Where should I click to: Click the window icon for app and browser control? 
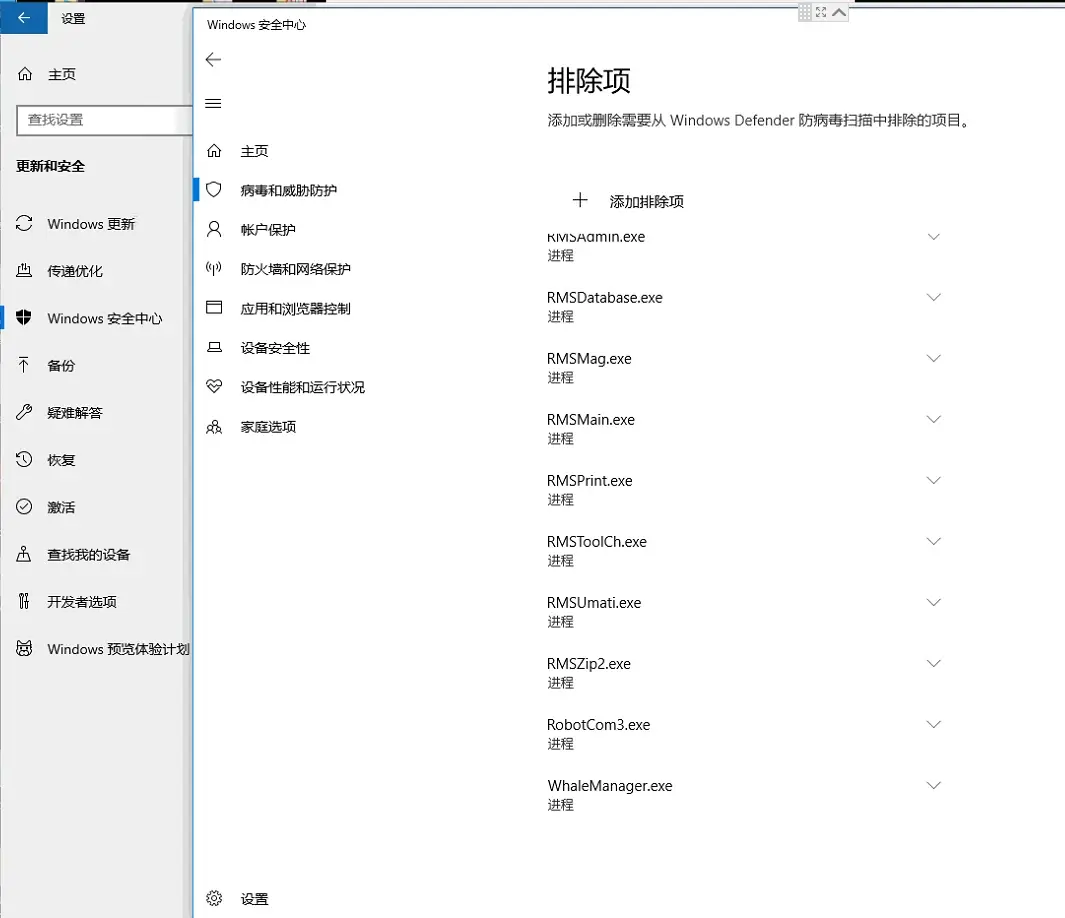pyautogui.click(x=214, y=308)
